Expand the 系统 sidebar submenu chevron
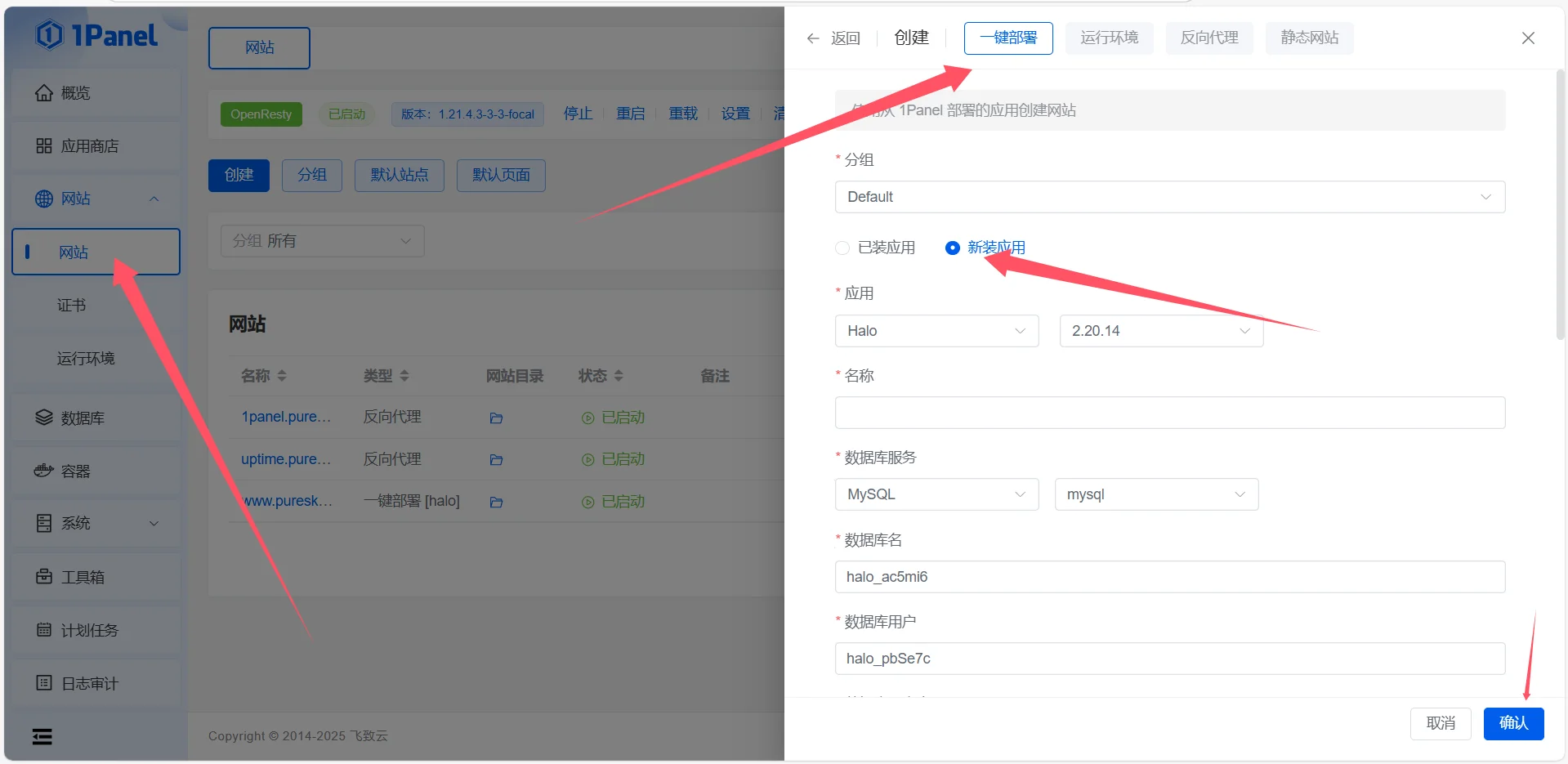This screenshot has width=1568, height=764. coord(154,523)
